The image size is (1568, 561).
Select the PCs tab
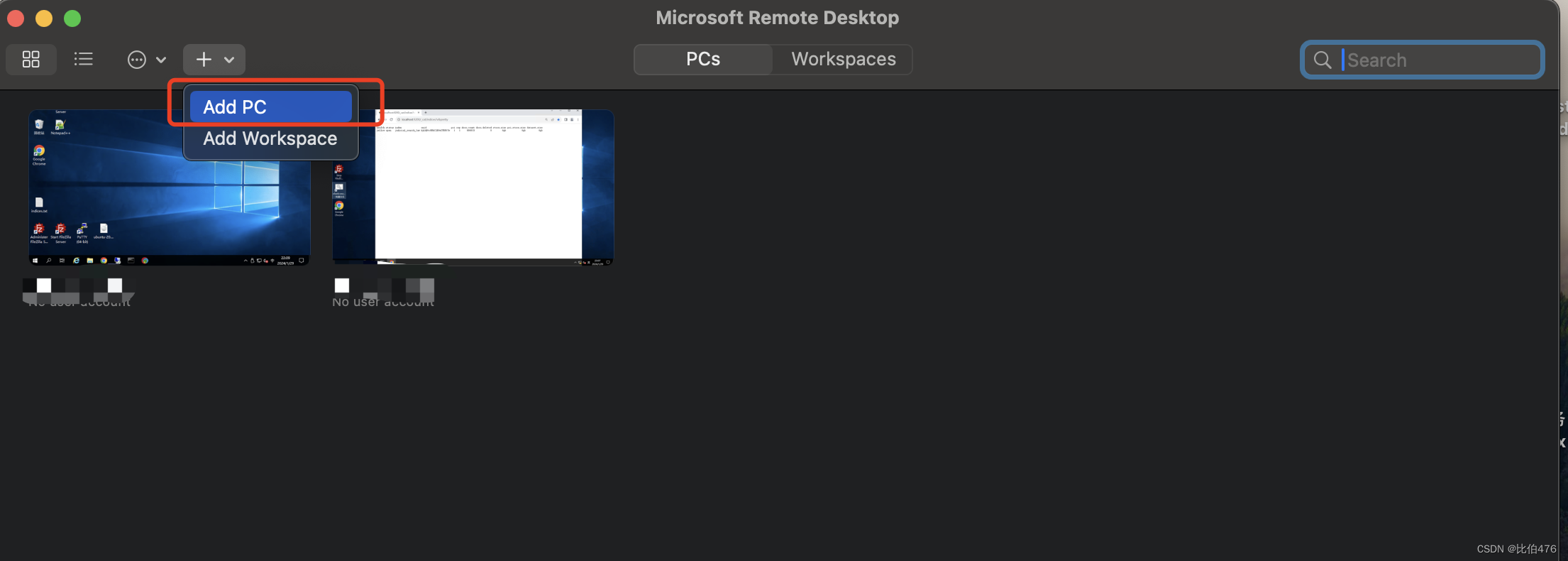[x=703, y=60]
